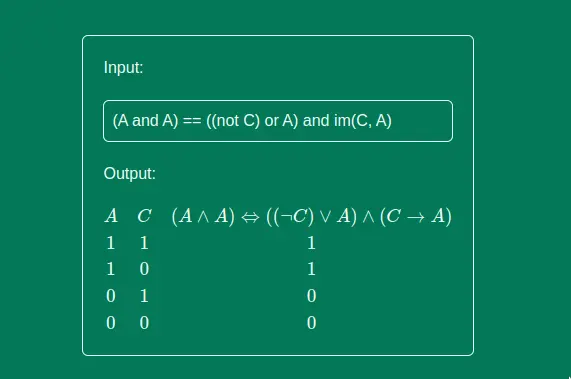Click result value 0 in third row
This screenshot has width=571, height=379.
pyautogui.click(x=311, y=296)
